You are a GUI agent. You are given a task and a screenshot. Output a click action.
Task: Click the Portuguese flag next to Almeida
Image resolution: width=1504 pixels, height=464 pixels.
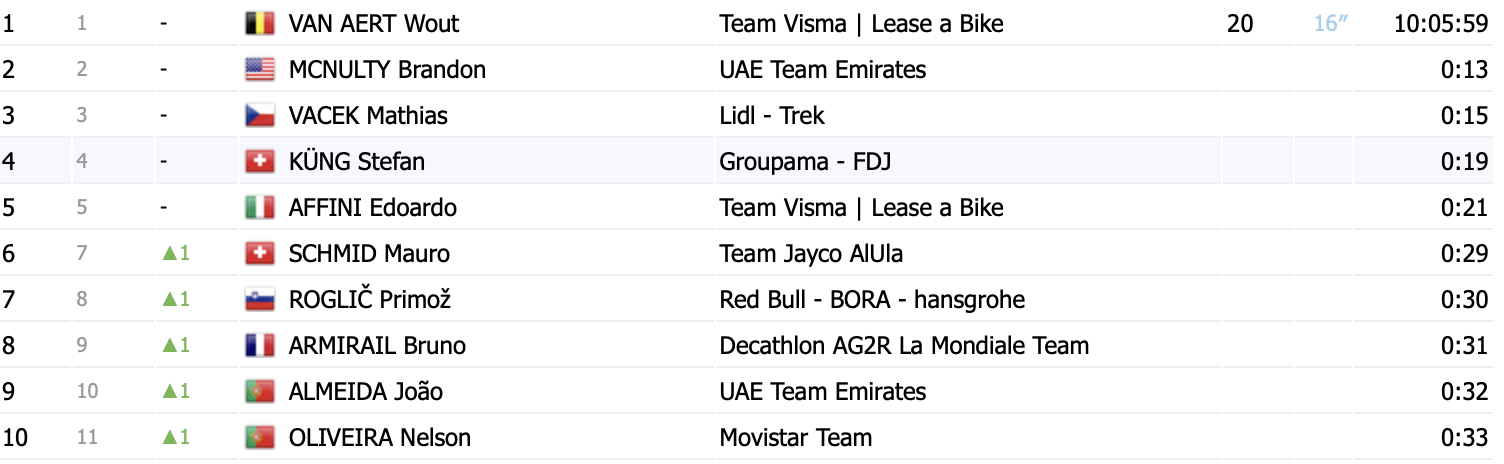(260, 391)
